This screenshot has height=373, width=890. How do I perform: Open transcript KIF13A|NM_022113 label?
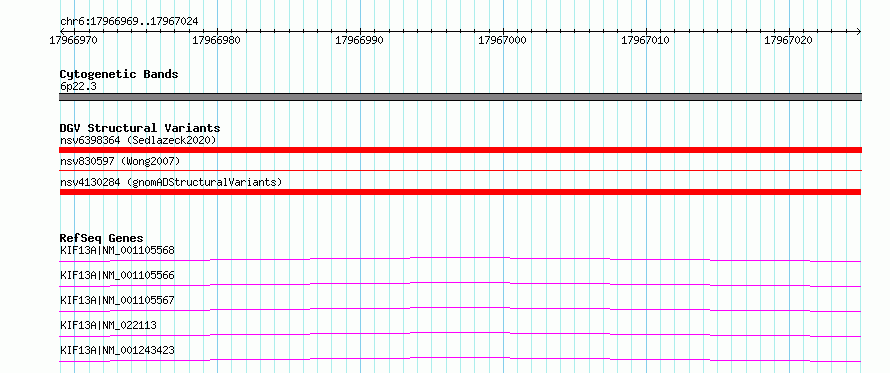point(108,325)
